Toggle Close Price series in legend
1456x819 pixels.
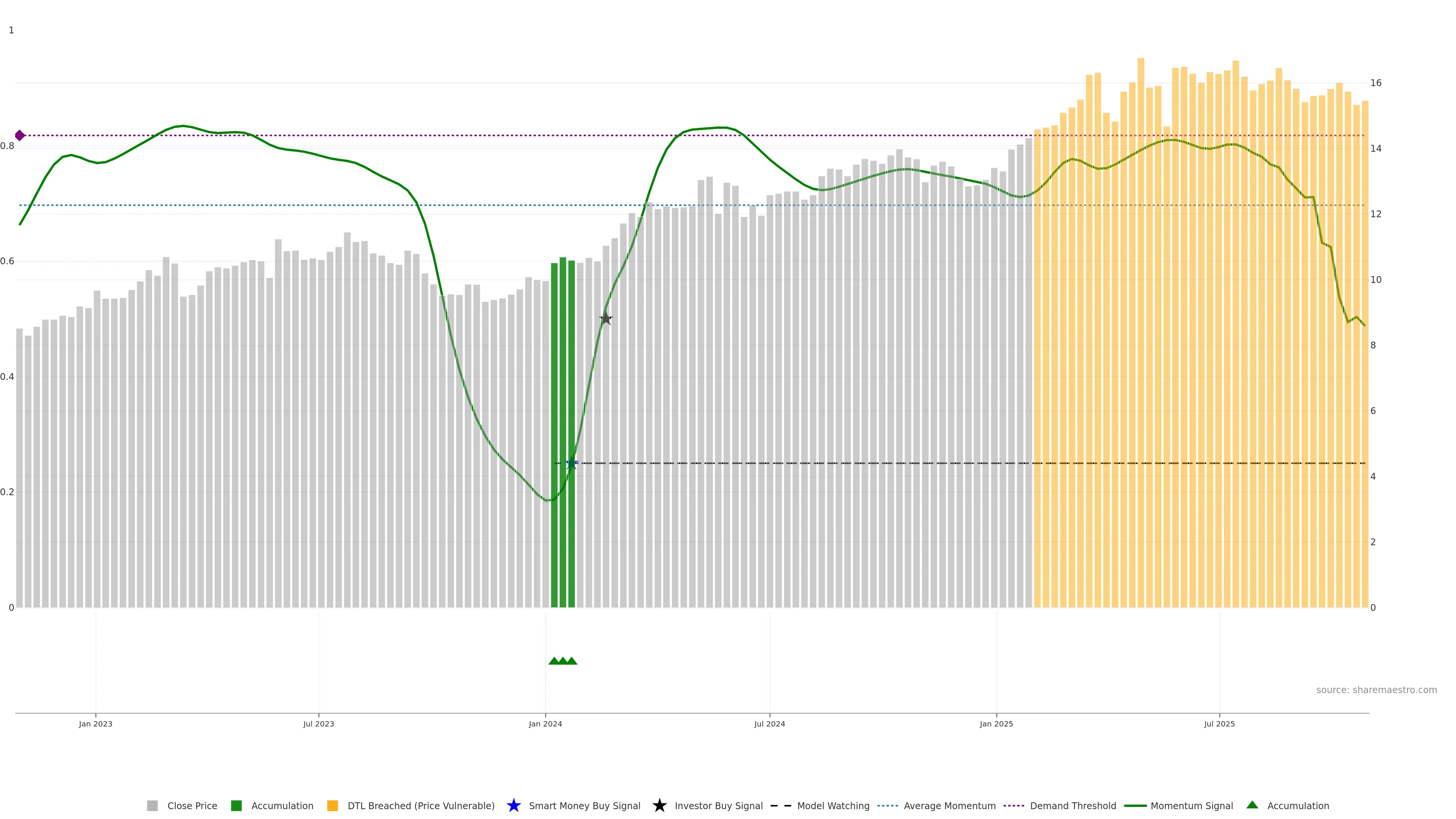(x=191, y=805)
